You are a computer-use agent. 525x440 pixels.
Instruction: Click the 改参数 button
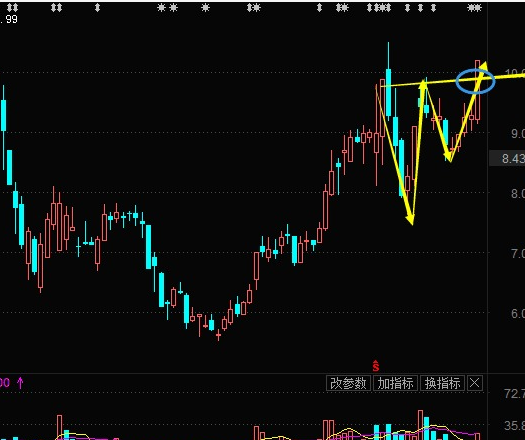point(348,383)
